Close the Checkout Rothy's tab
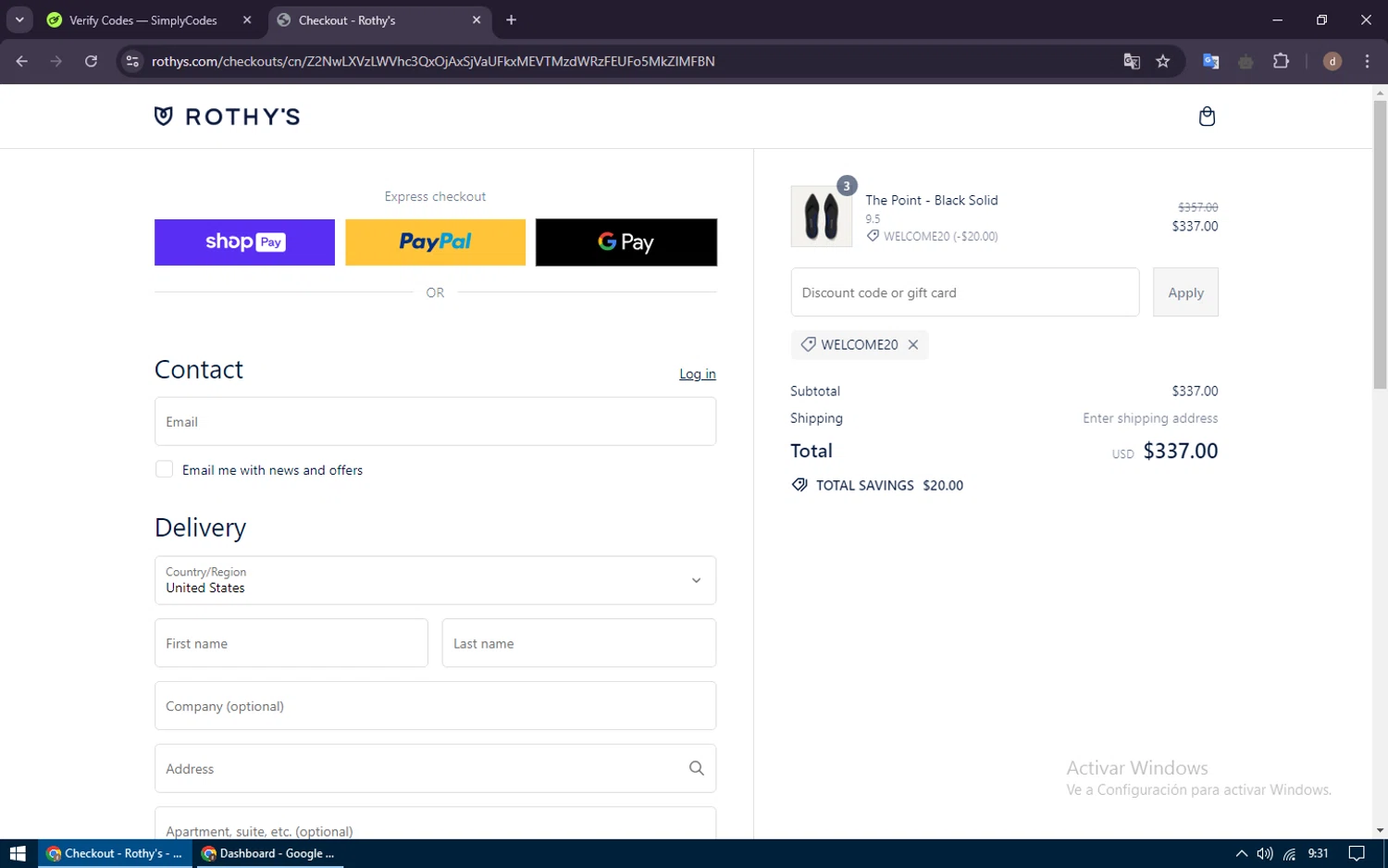 tap(477, 19)
